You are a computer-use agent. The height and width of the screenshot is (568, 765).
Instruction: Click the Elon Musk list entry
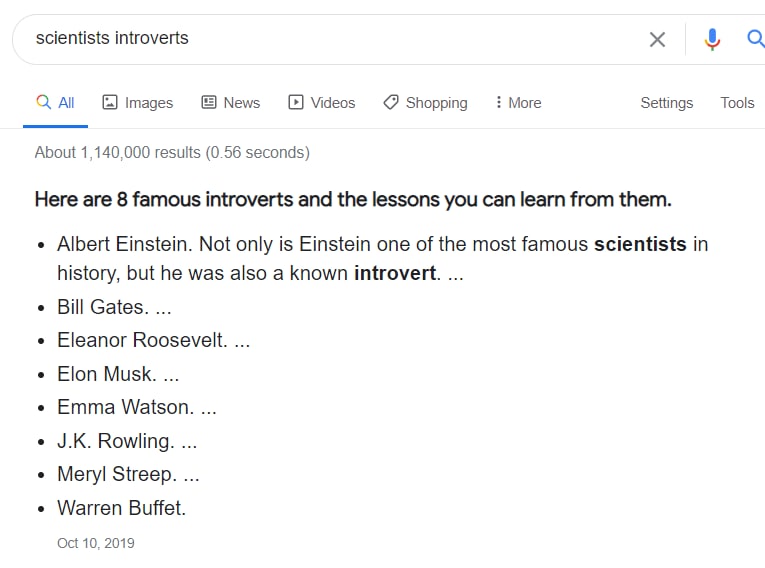click(118, 374)
